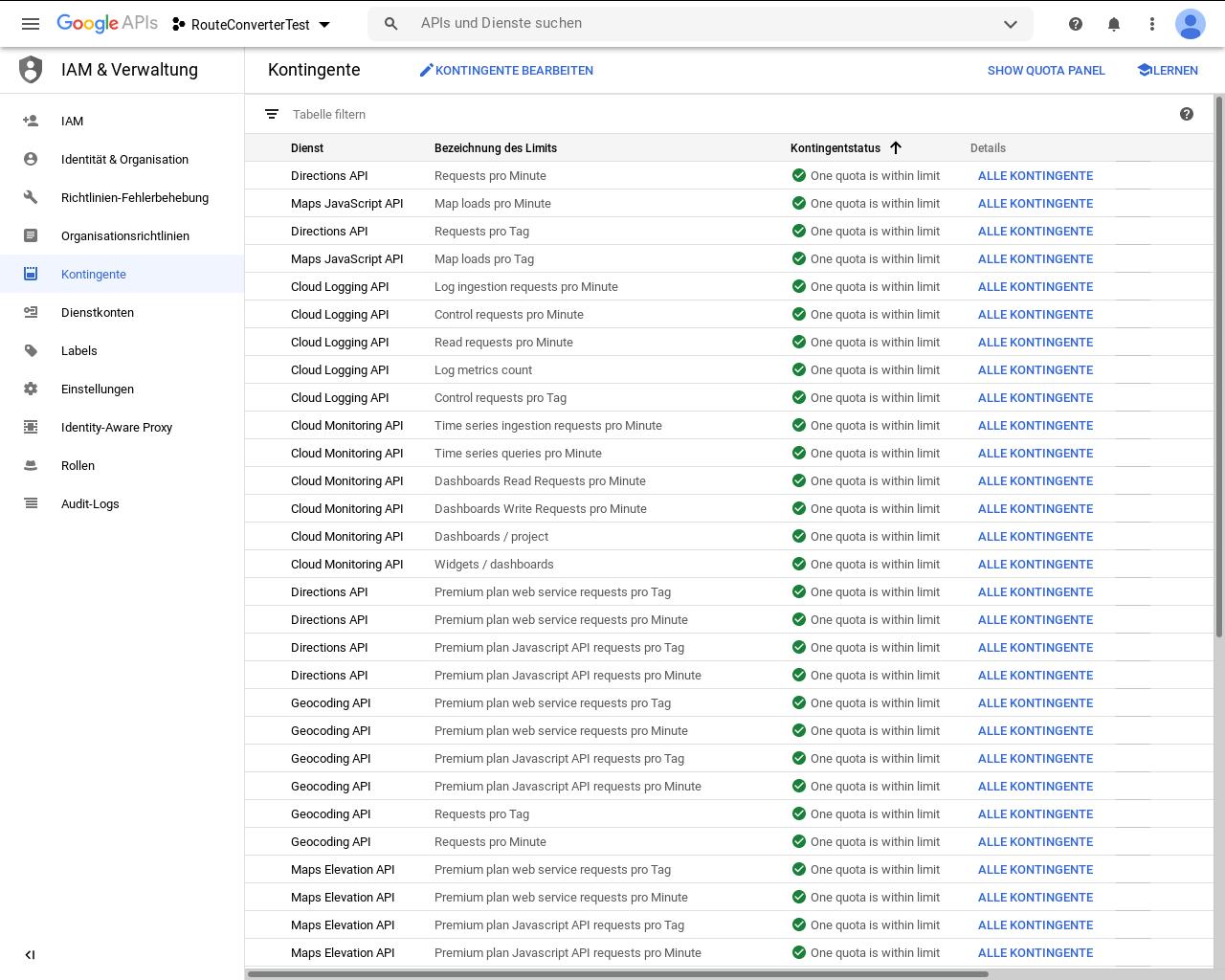Image resolution: width=1225 pixels, height=980 pixels.
Task: Select Kontingente in sidebar
Action: [122, 275]
